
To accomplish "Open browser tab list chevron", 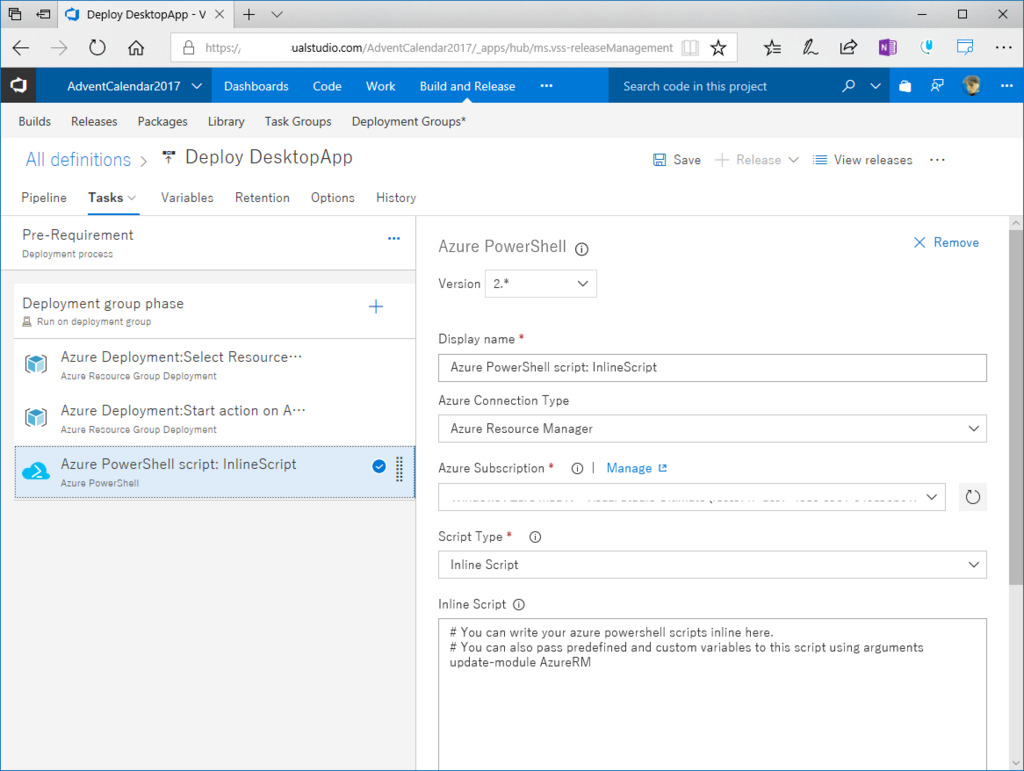I will (x=277, y=14).
